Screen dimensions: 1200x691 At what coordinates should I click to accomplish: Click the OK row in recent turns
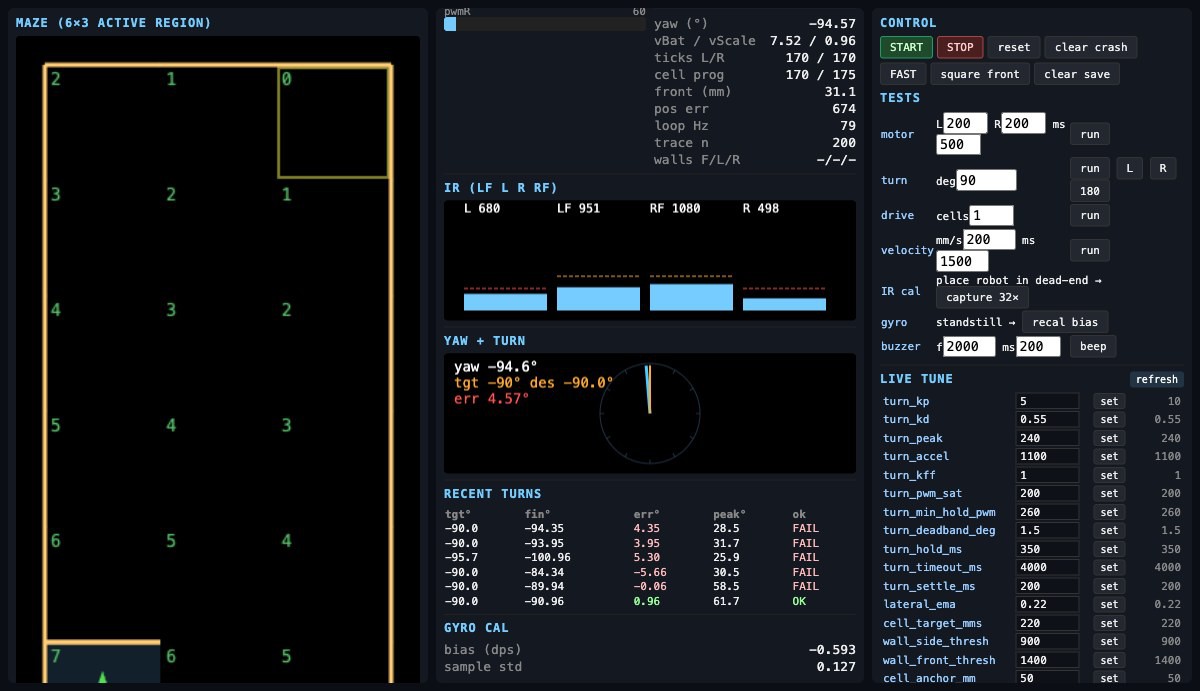[x=649, y=601]
